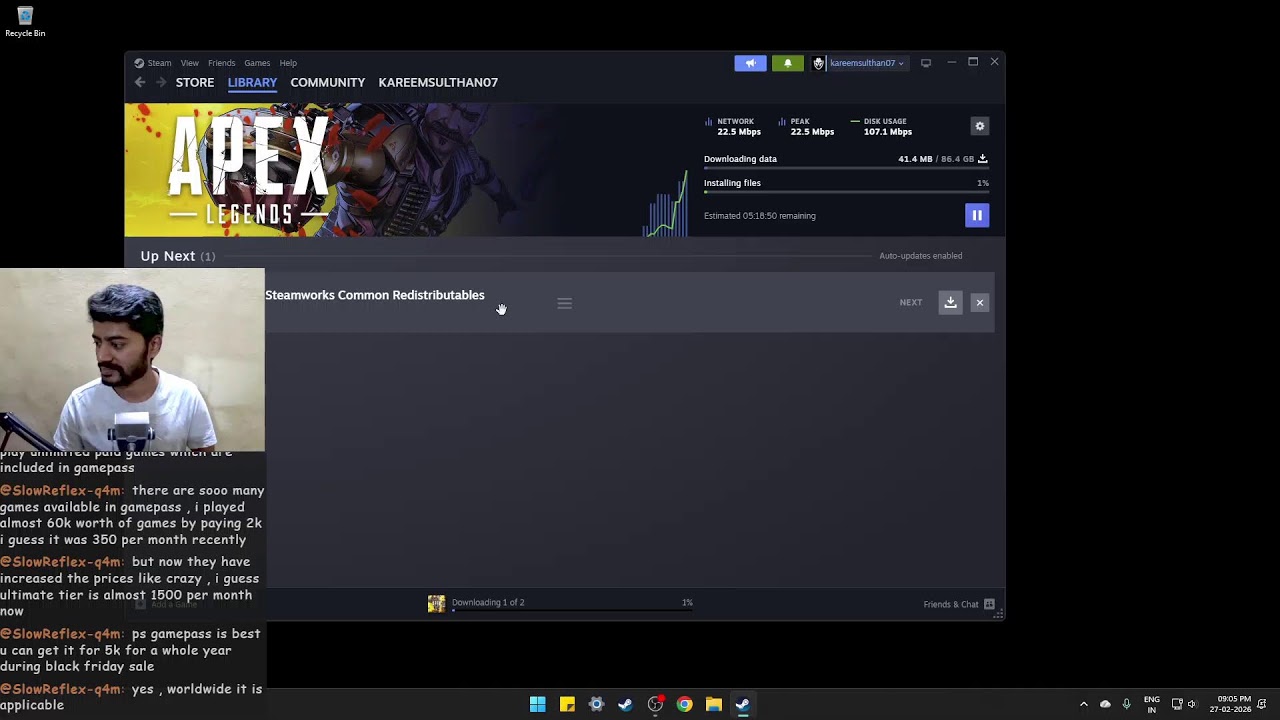Open network and volume quick settings
Viewport: 1280px width, 720px height.
click(1184, 704)
